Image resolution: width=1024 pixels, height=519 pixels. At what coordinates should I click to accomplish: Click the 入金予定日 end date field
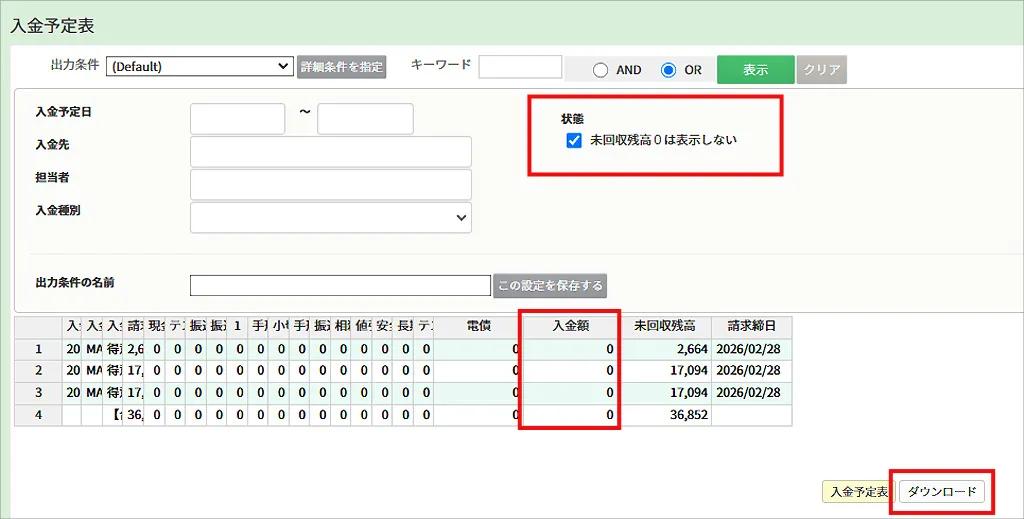(x=365, y=119)
